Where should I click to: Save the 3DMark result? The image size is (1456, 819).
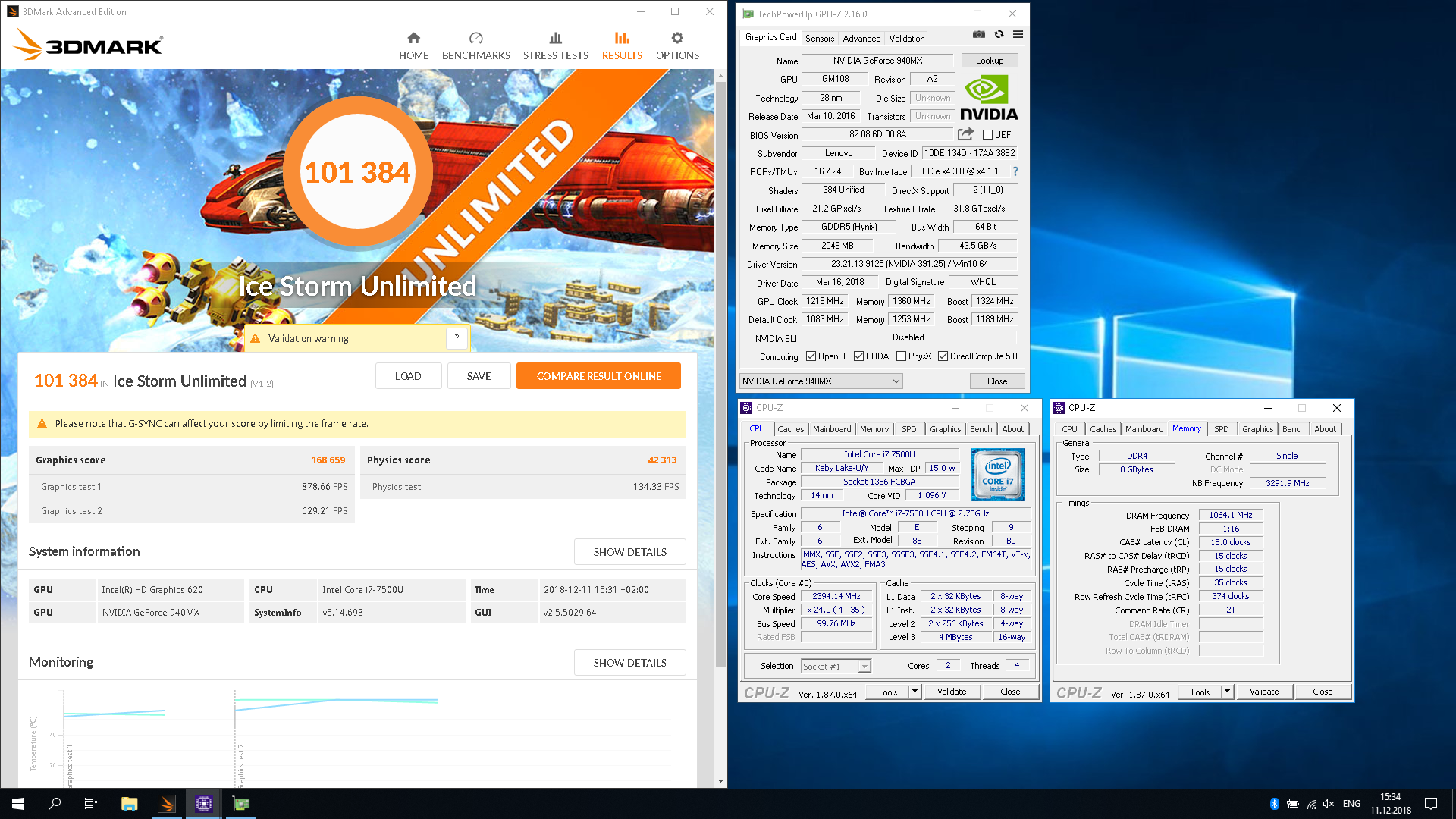479,376
